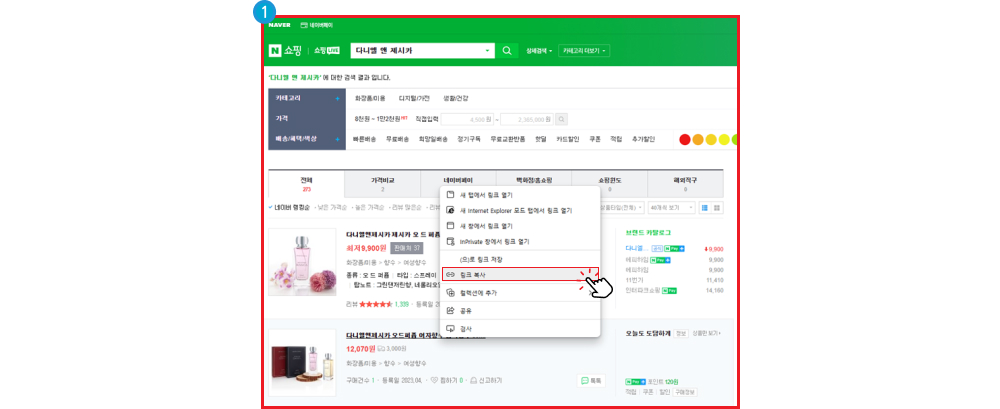The width and height of the screenshot is (1000, 409).
Task: Toggle 정기구독 filter
Action: tap(469, 139)
